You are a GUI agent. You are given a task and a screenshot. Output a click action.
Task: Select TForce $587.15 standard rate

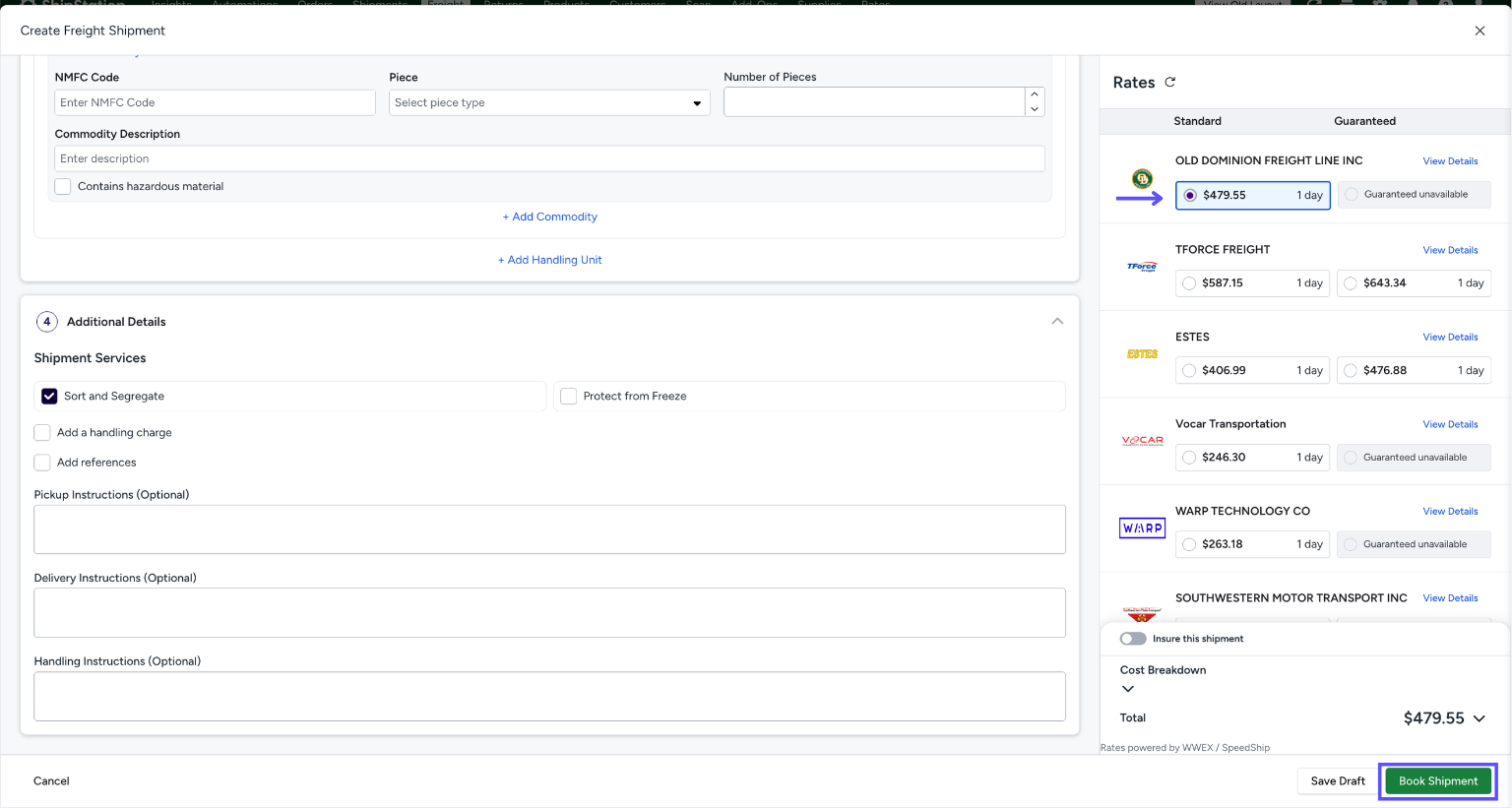click(x=1253, y=283)
